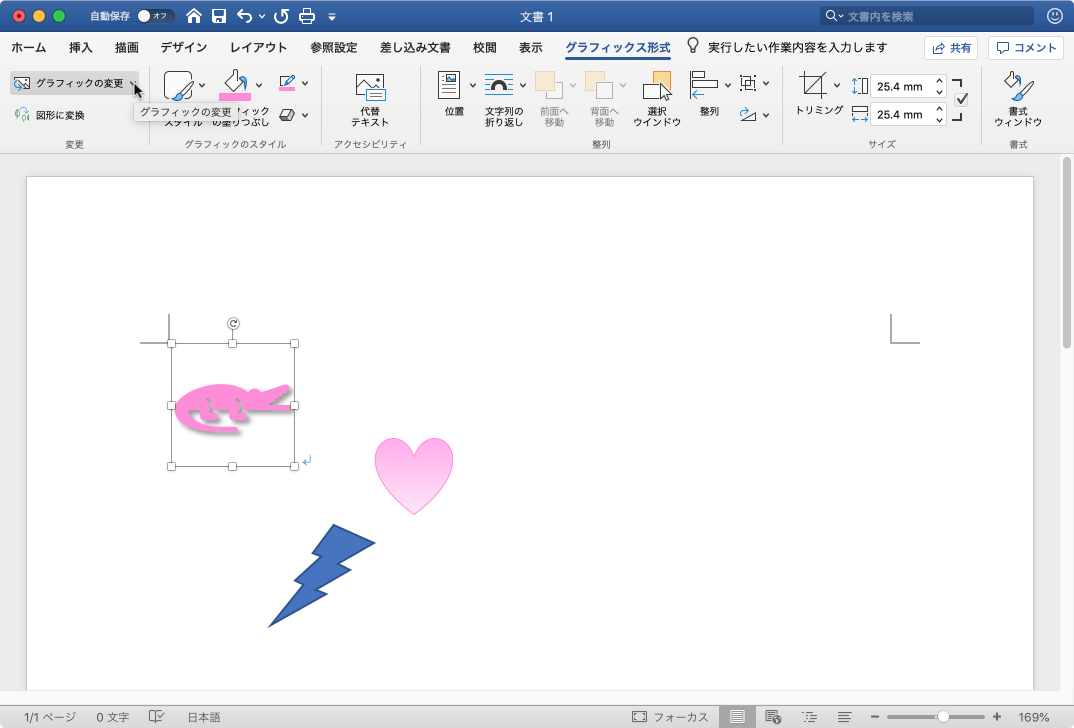Click the Comments (コメント) button
This screenshot has width=1074, height=728.
click(x=1025, y=48)
